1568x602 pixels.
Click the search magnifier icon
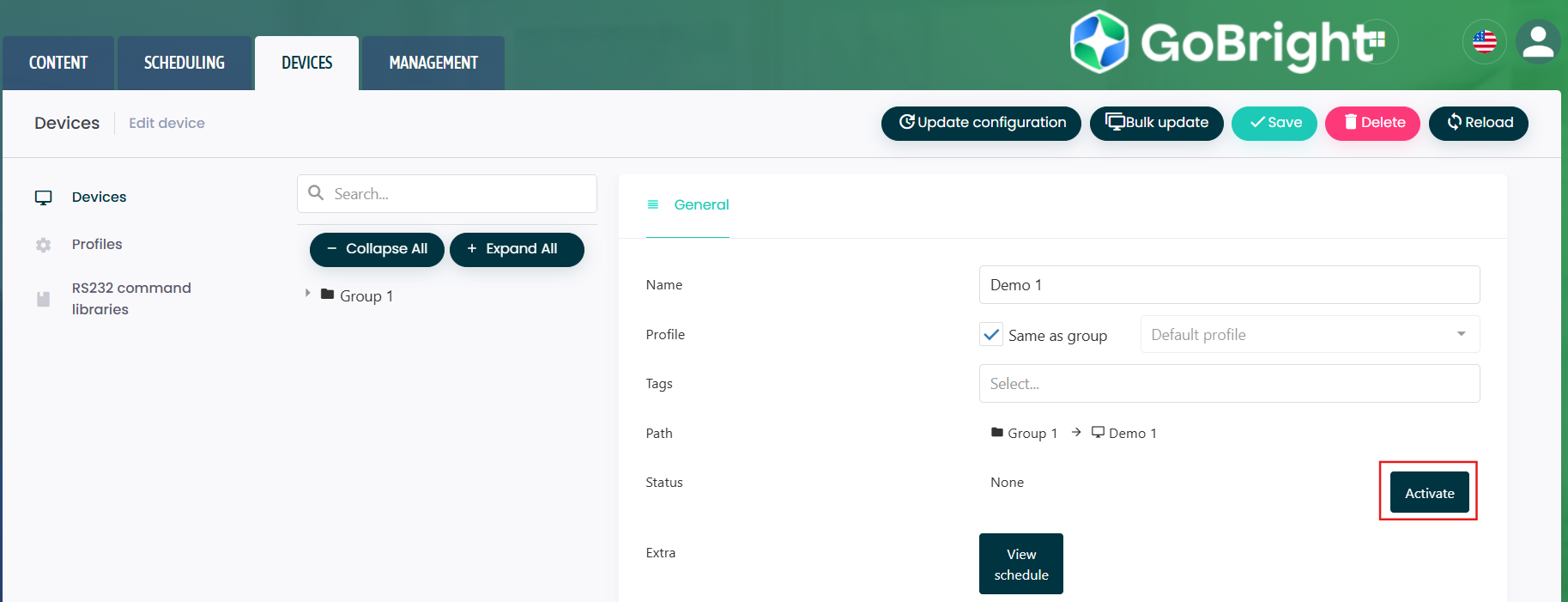tap(316, 193)
